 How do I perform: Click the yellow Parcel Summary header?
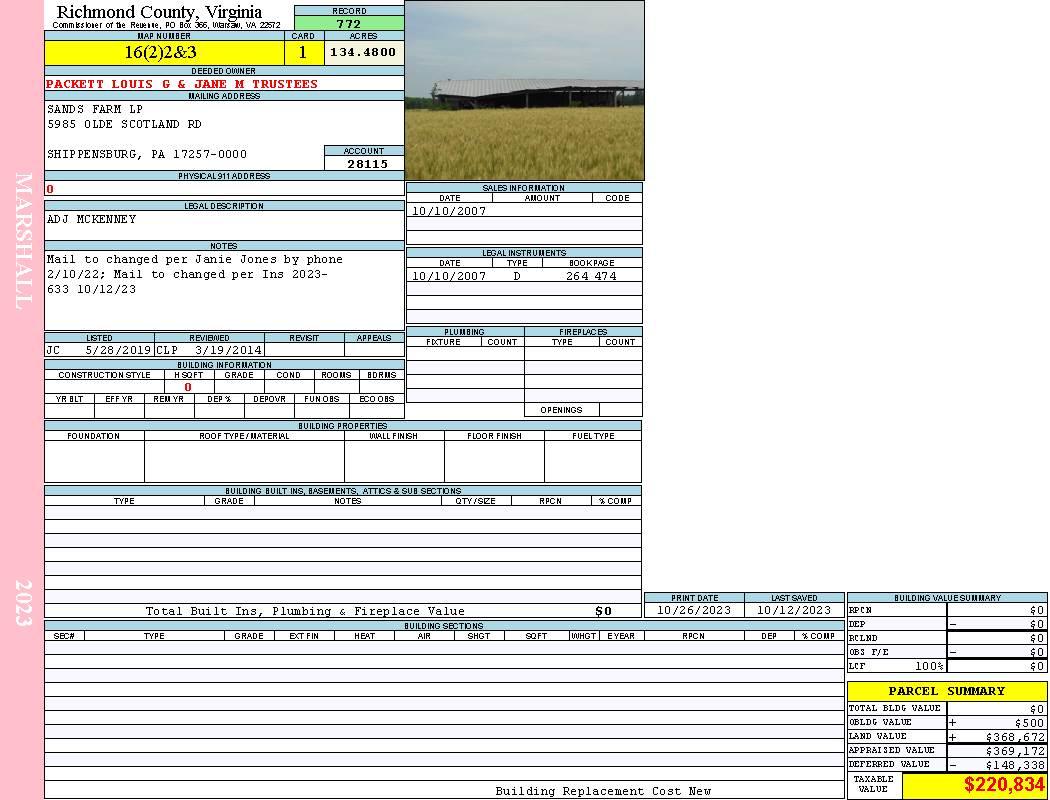[x=946, y=691]
